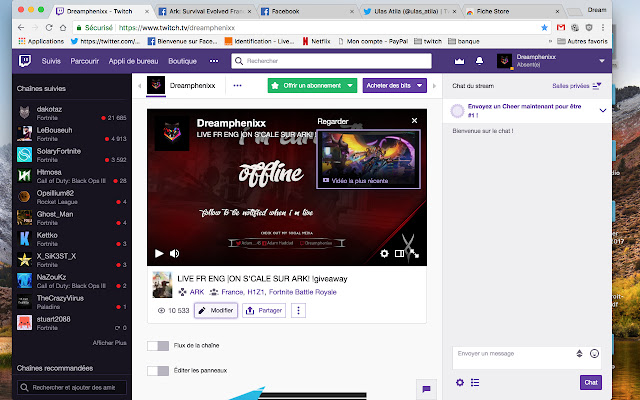Open LeBouseuh followed channel
This screenshot has width=640, height=400.
coord(72,134)
